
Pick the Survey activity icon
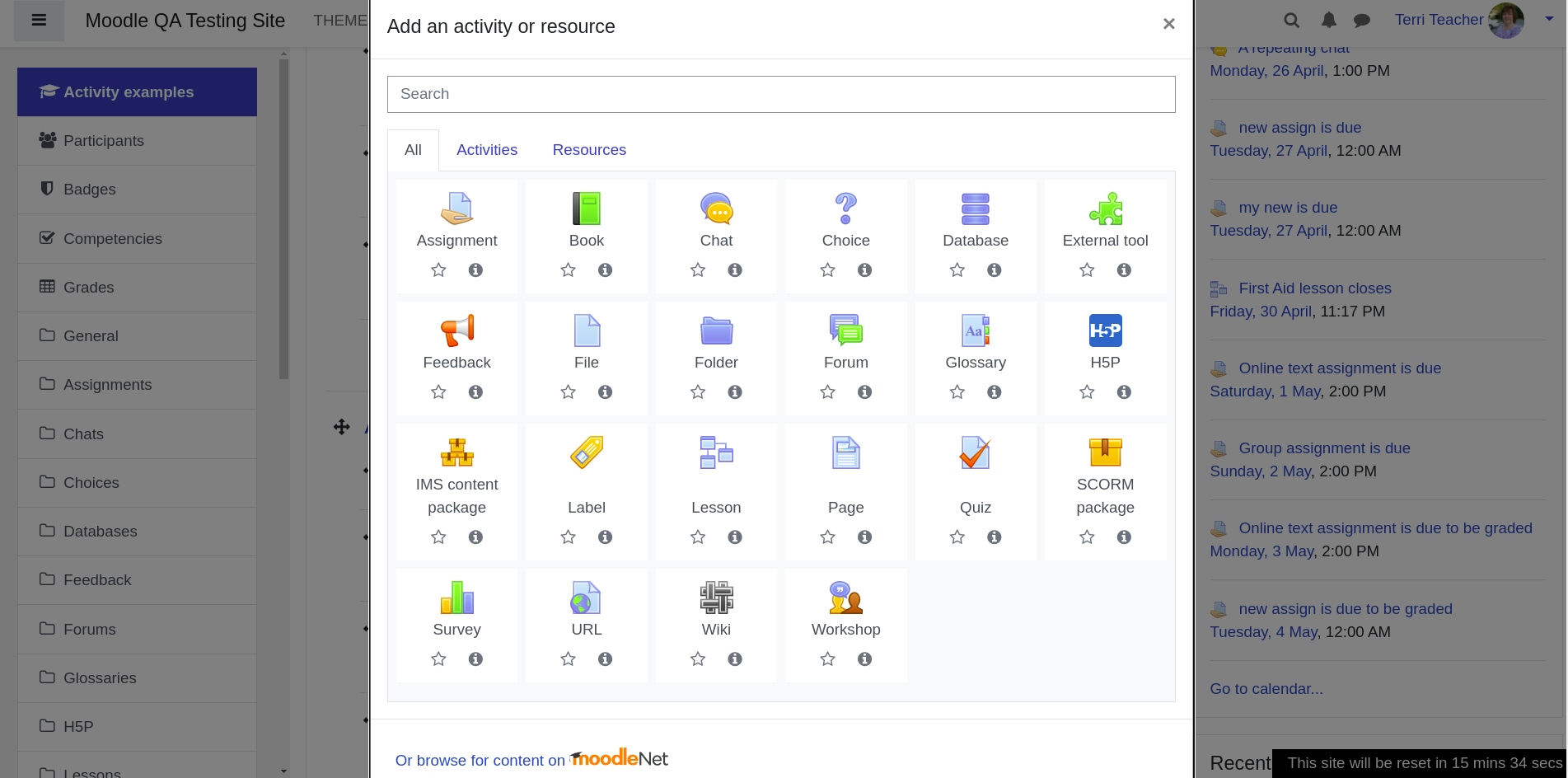456,598
